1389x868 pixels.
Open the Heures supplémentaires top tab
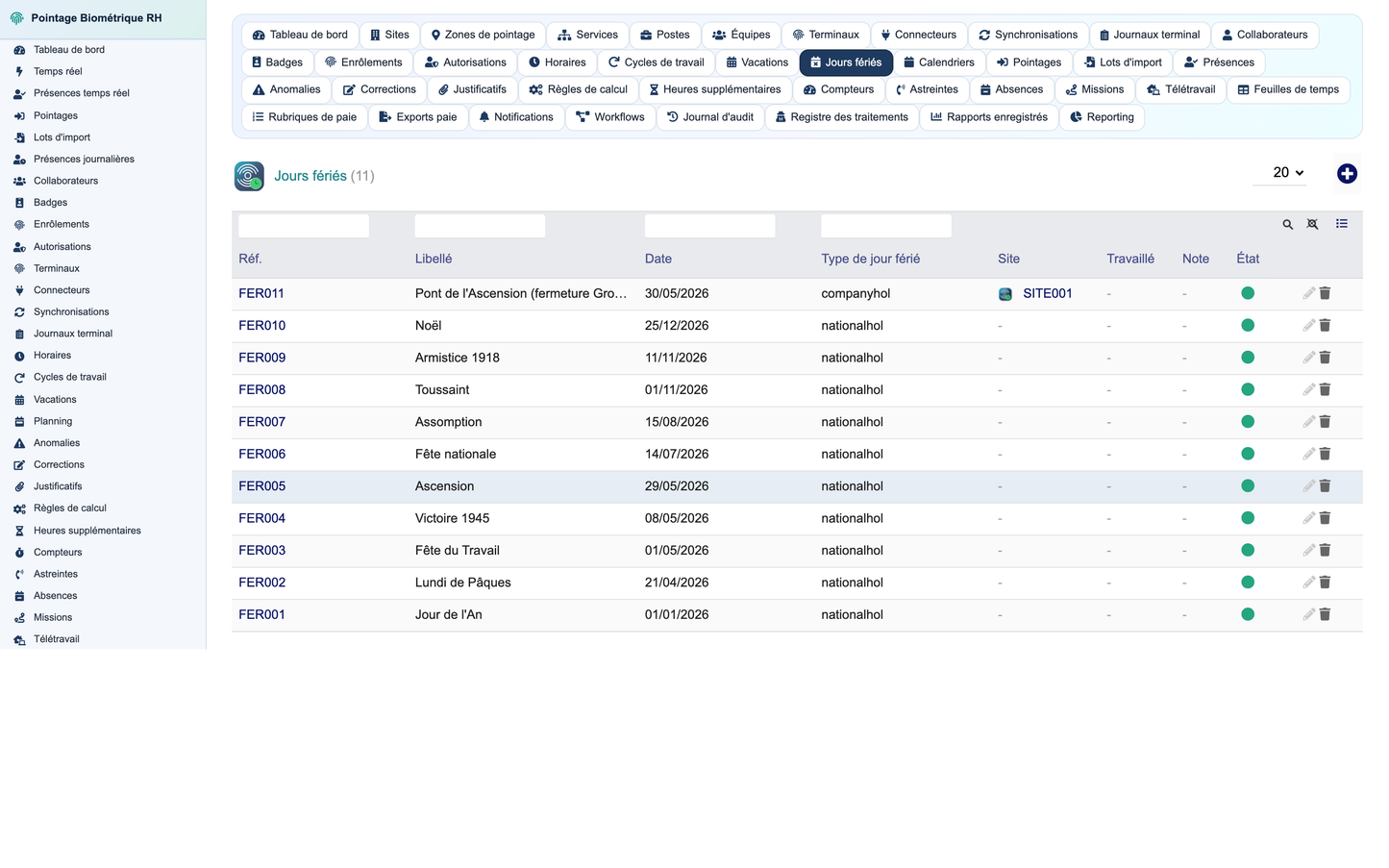tap(715, 89)
